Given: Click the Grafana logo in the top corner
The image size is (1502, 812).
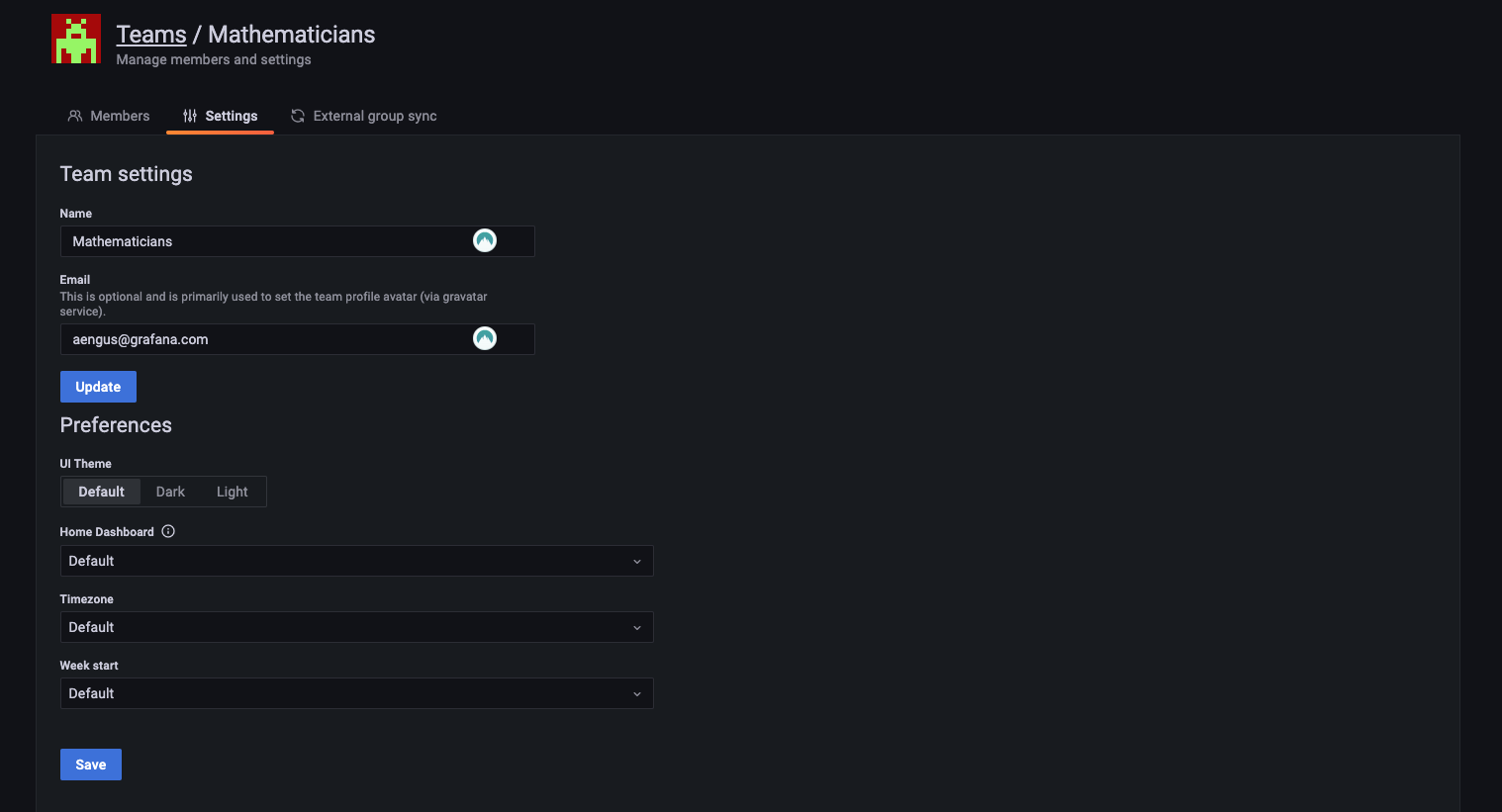Looking at the screenshot, I should coord(76,38).
